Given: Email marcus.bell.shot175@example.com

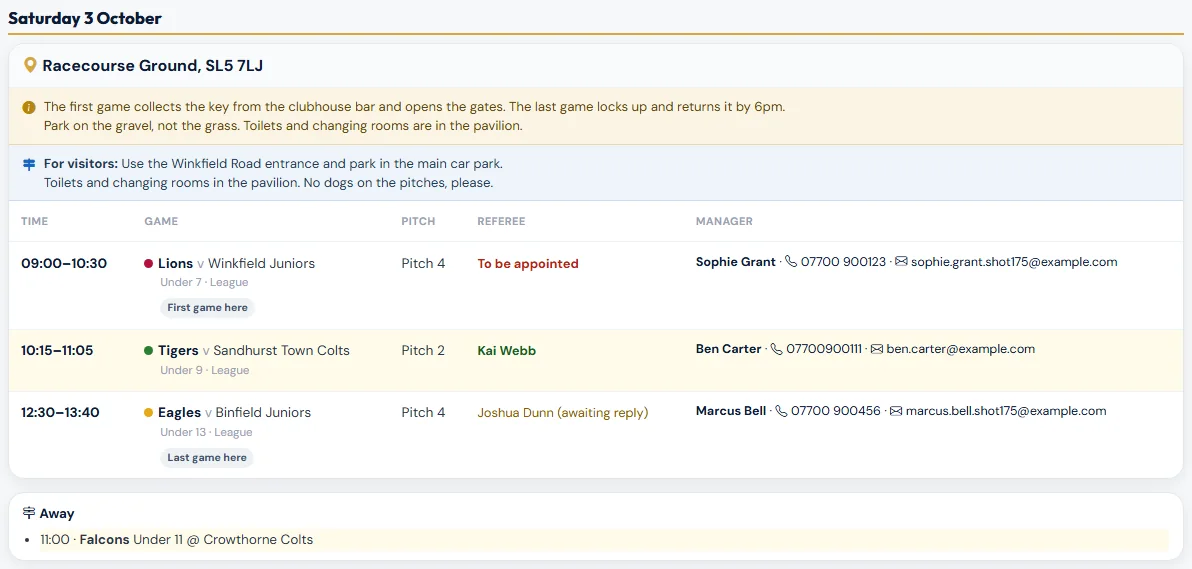Looking at the screenshot, I should (1006, 411).
